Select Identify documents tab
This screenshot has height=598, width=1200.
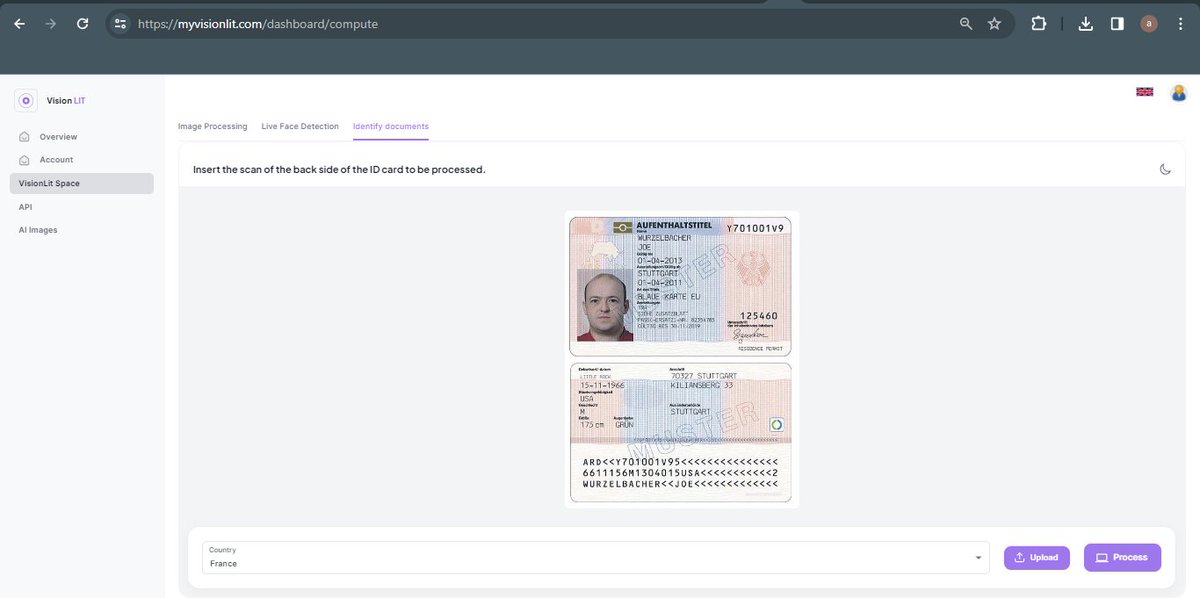pos(391,127)
